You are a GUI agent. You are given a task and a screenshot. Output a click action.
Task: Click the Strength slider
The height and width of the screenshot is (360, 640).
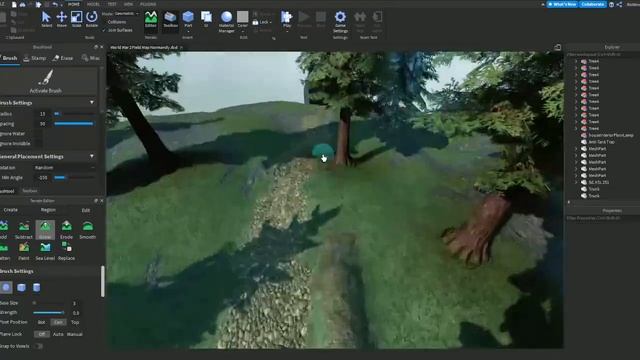pos(49,313)
